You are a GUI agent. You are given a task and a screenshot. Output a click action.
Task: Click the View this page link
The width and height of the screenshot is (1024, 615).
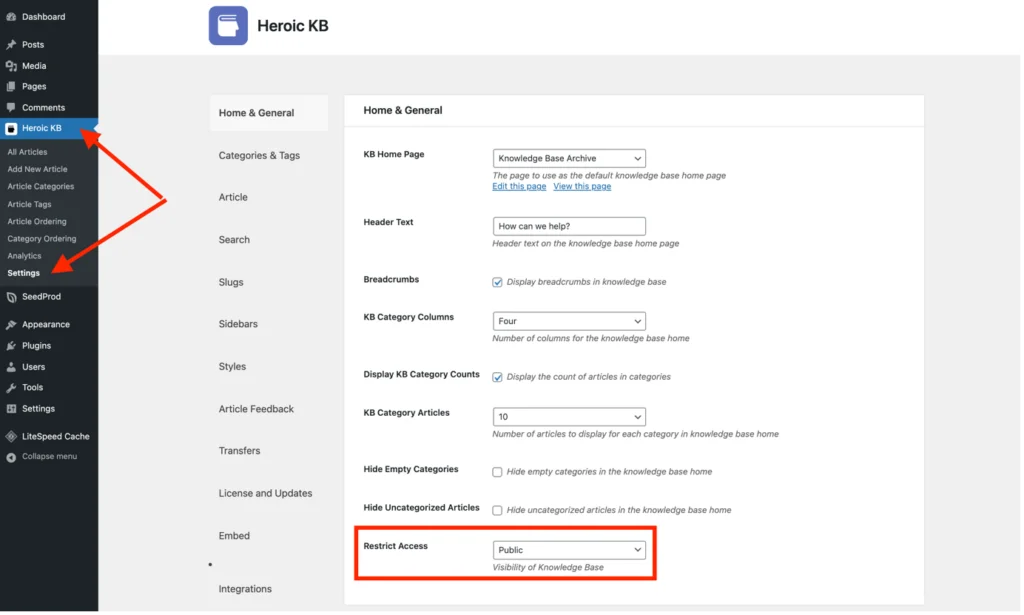[x=584, y=187]
